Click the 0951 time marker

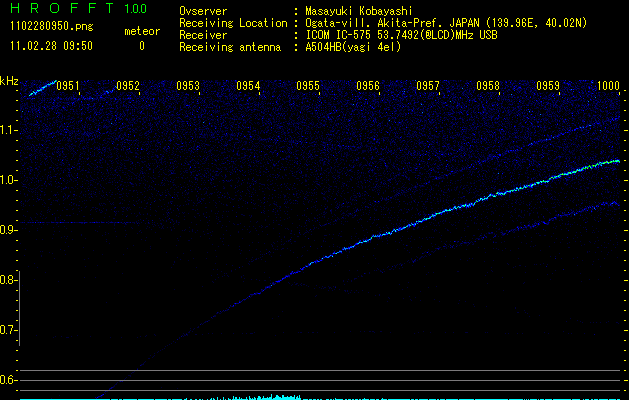[68, 86]
